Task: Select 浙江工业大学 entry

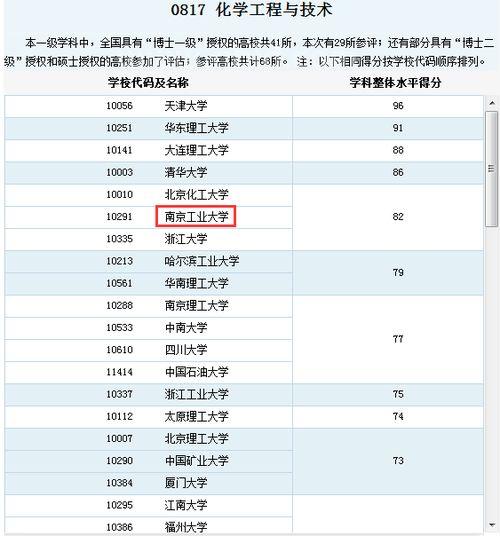Action: [x=196, y=394]
